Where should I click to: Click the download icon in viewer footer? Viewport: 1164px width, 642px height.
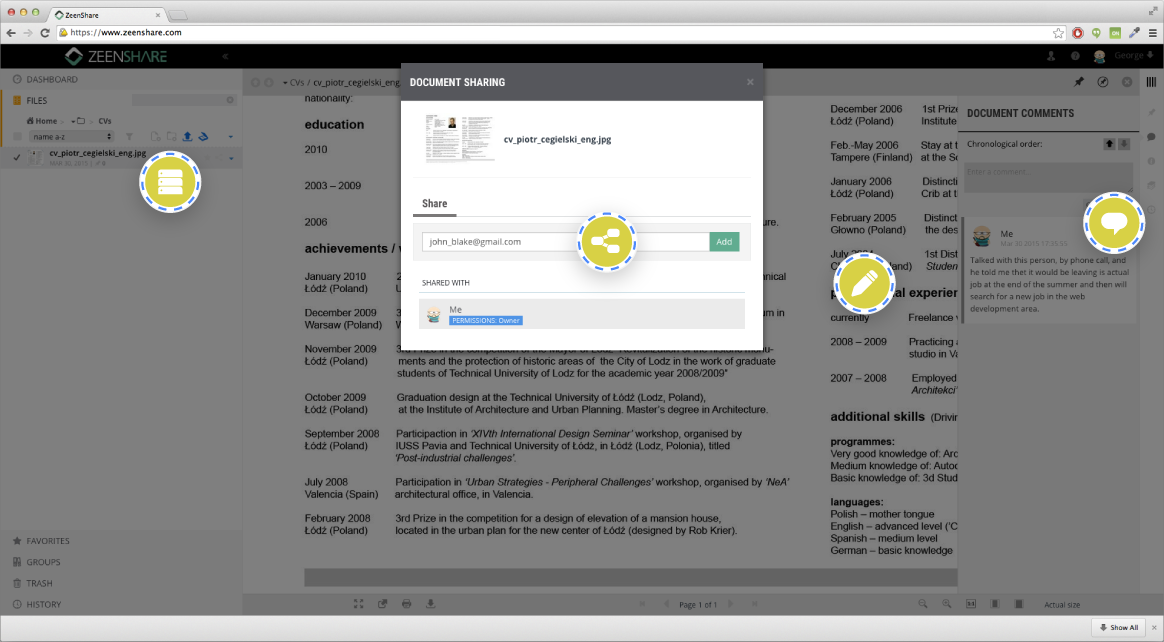pos(431,604)
